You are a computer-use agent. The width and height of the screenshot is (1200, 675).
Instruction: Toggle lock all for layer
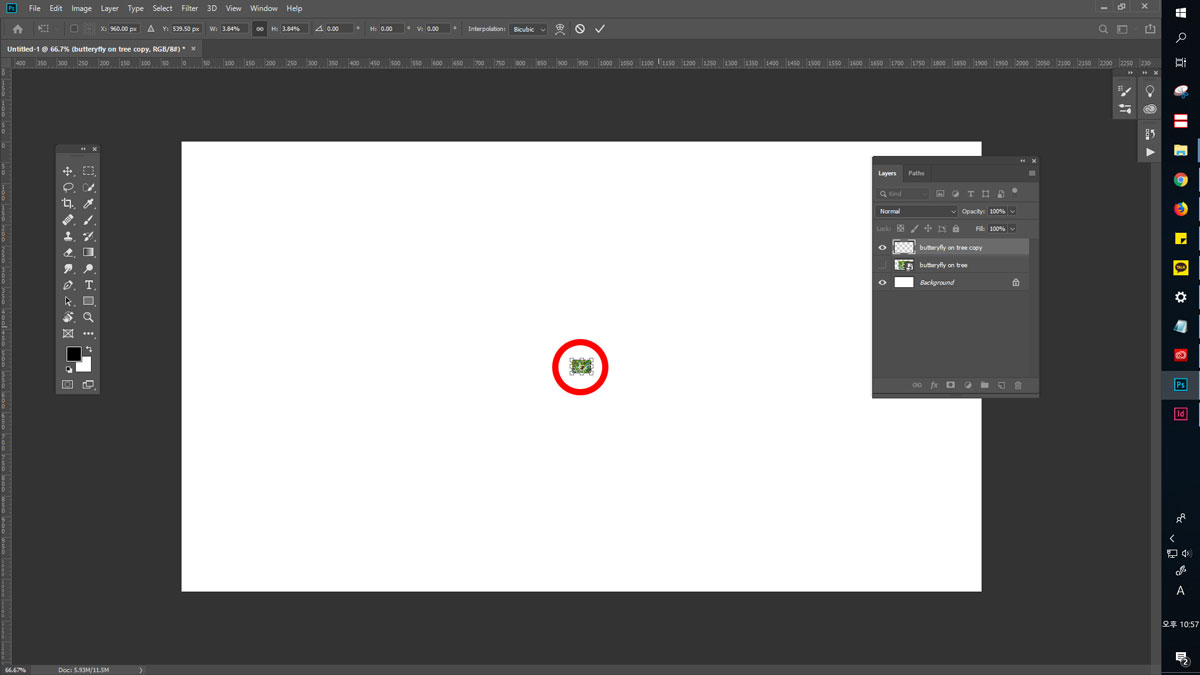point(956,229)
